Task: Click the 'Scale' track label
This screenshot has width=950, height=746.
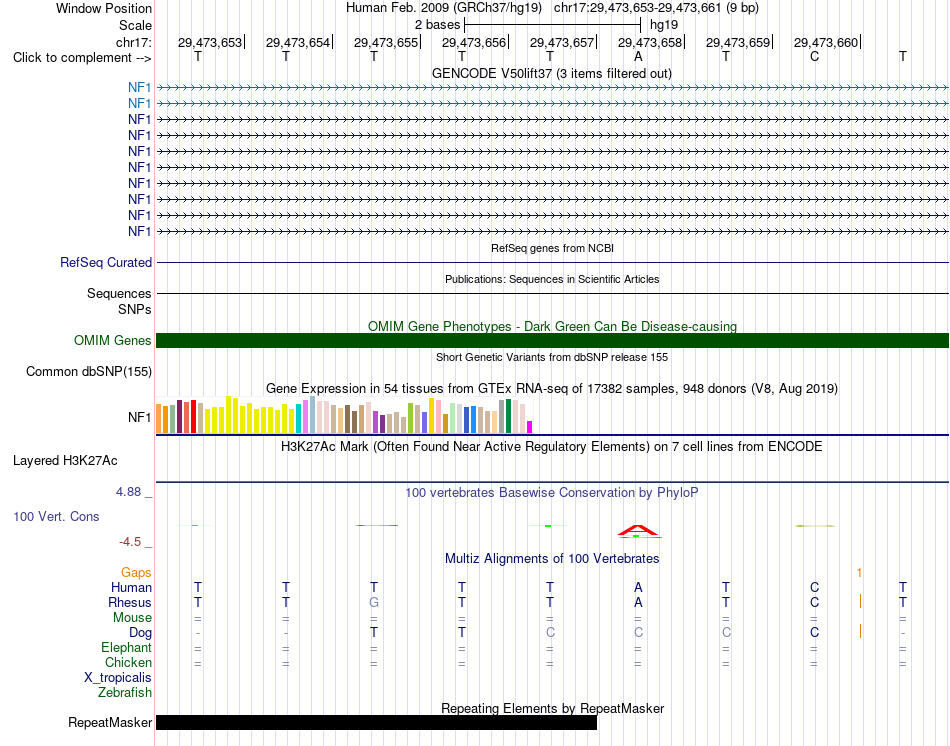Action: tap(135, 25)
